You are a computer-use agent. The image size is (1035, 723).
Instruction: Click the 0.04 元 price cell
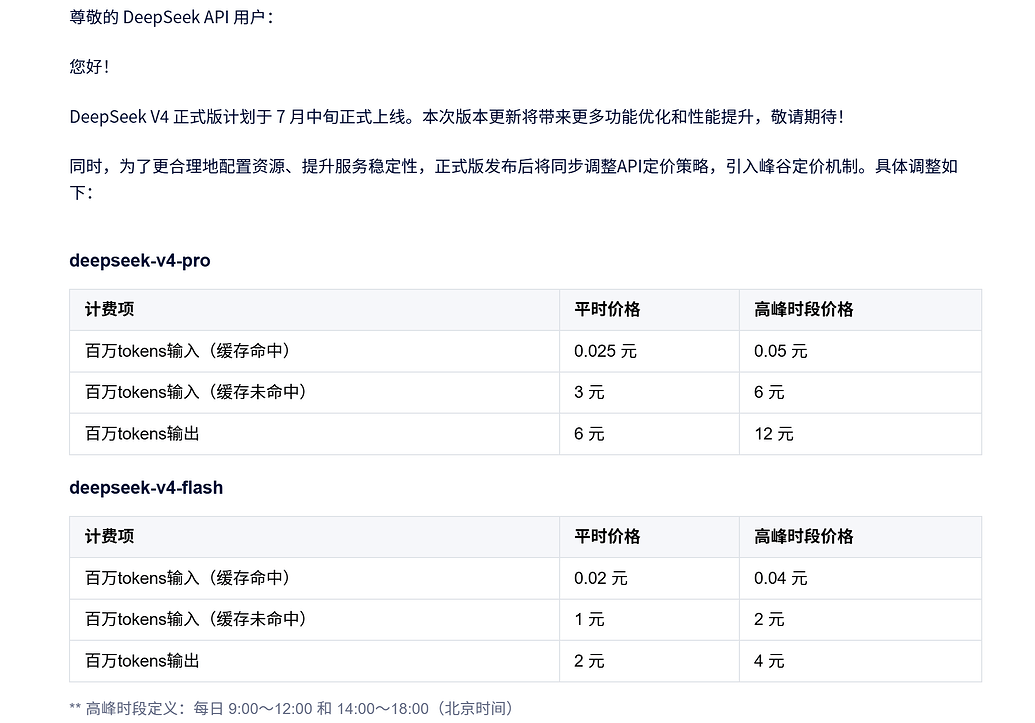tap(781, 578)
